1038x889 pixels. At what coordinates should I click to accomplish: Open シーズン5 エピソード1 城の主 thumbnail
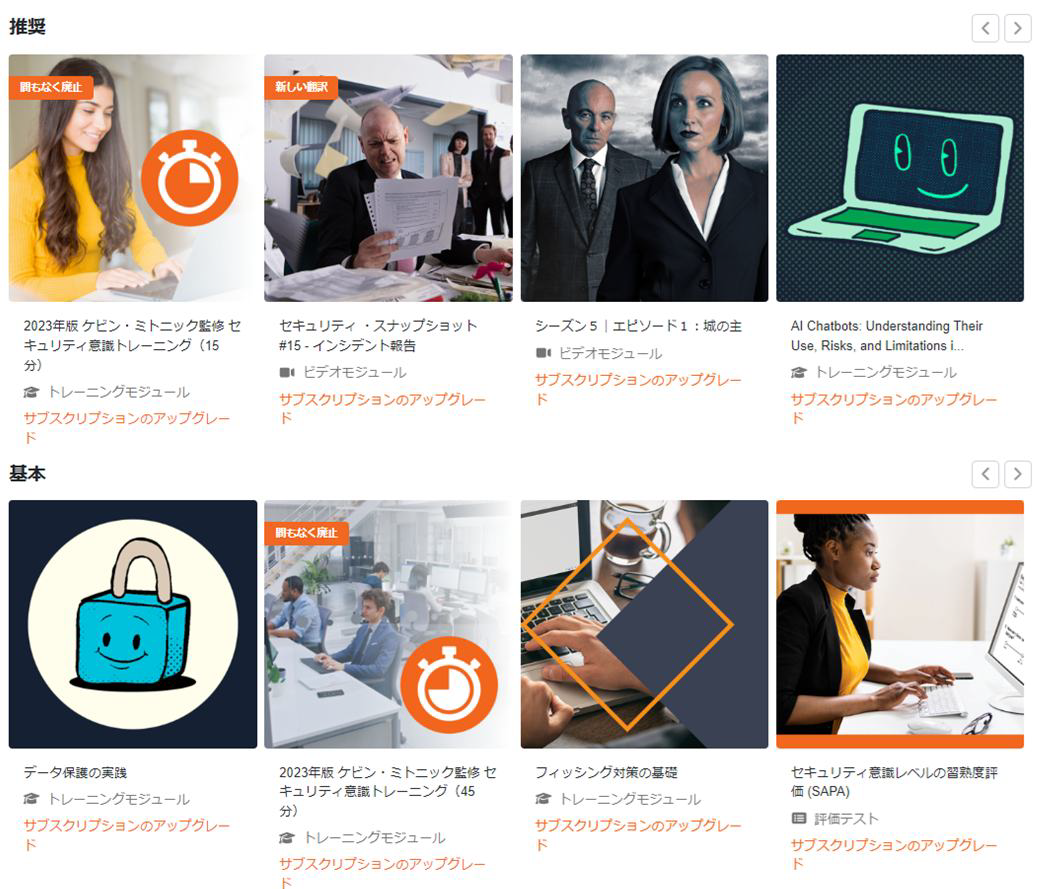tap(644, 178)
